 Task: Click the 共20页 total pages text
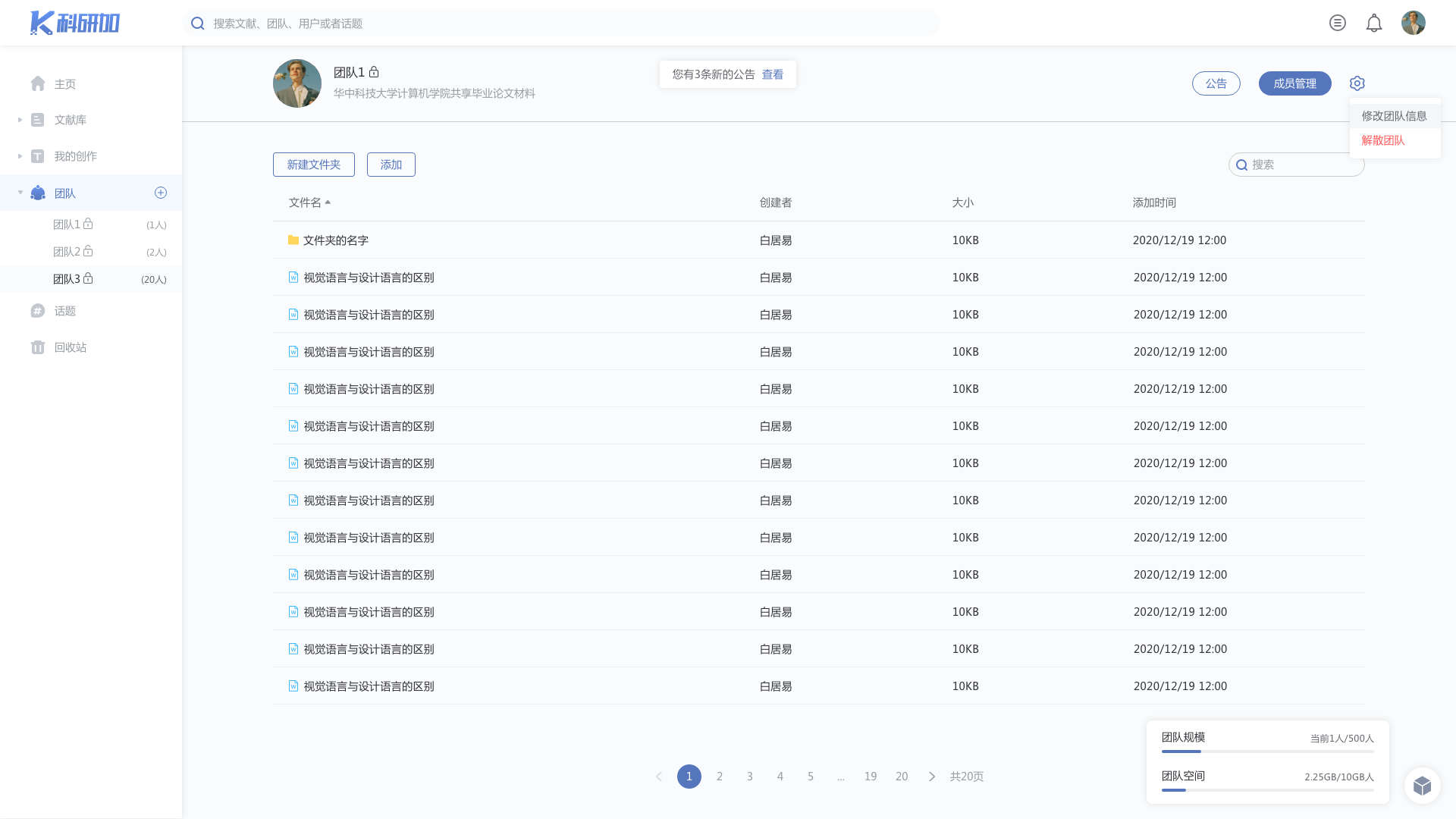pos(967,777)
